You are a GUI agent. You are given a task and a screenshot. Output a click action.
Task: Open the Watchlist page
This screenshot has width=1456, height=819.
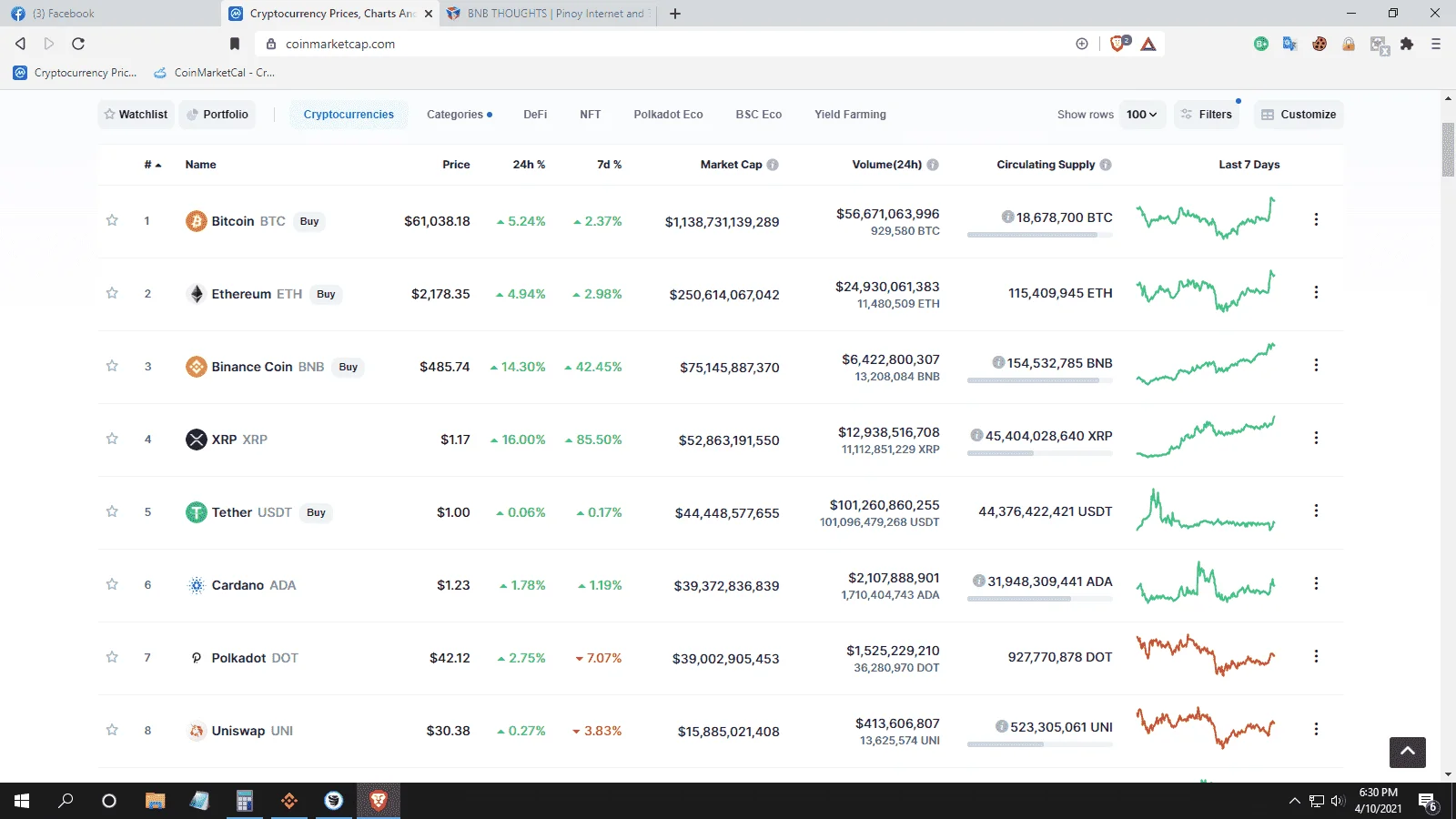tap(136, 115)
